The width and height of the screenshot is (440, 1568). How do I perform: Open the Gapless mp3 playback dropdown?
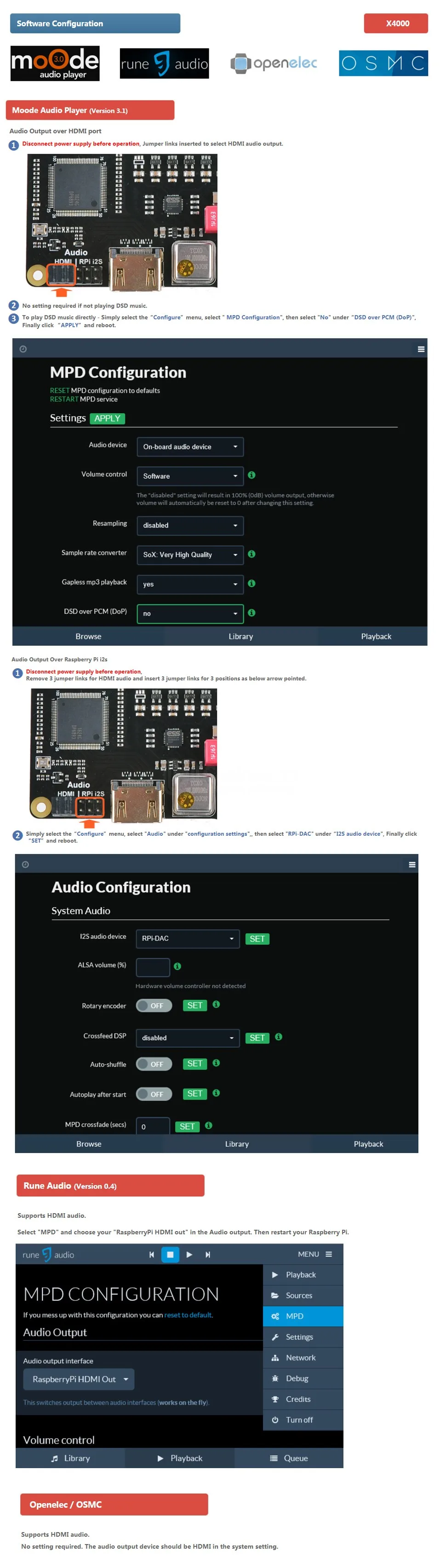coord(190,584)
